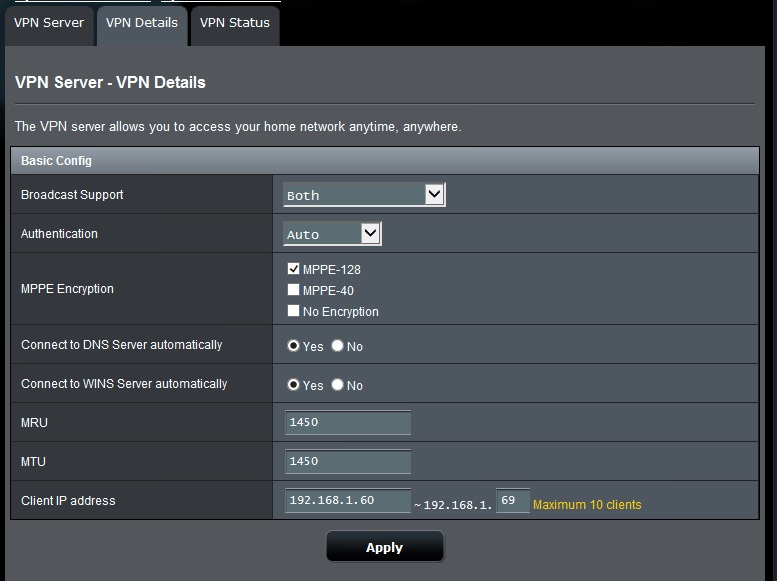Select Yes for Connect to DNS Server automatically
The width and height of the screenshot is (777, 581).
click(x=293, y=346)
